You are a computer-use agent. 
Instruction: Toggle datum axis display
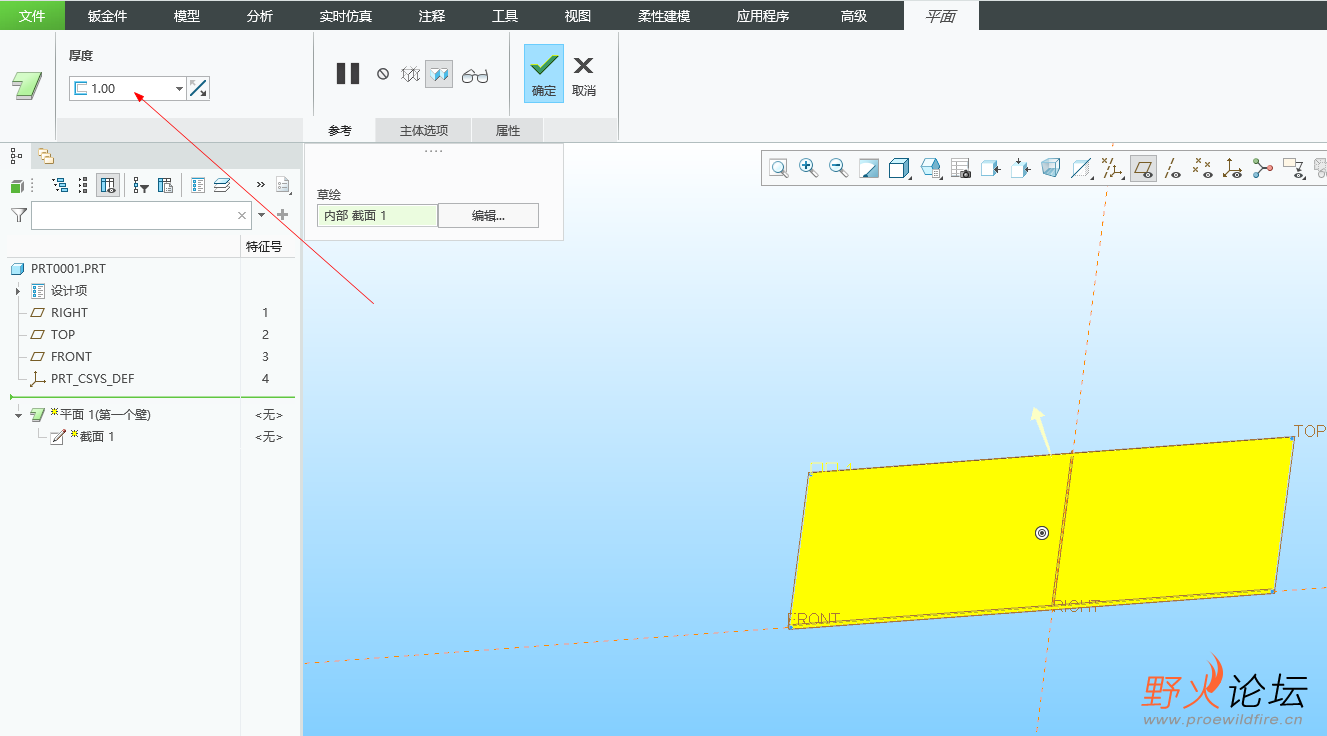coord(1173,168)
